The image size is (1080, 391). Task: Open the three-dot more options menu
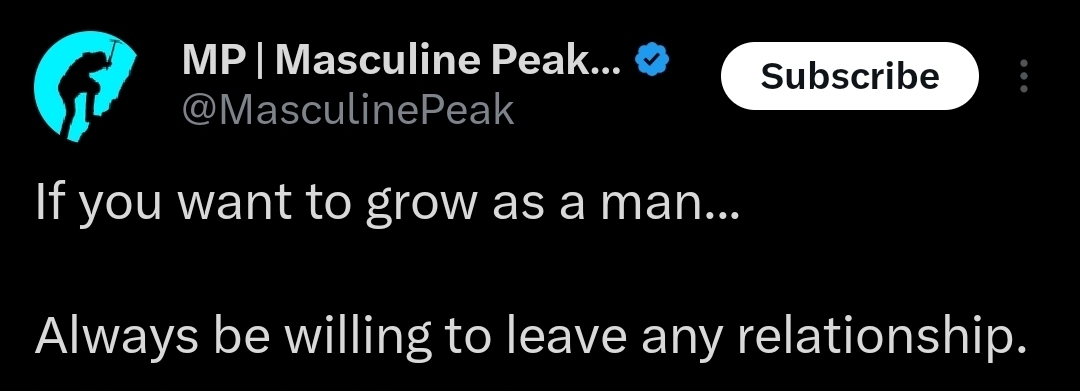pyautogui.click(x=1024, y=76)
